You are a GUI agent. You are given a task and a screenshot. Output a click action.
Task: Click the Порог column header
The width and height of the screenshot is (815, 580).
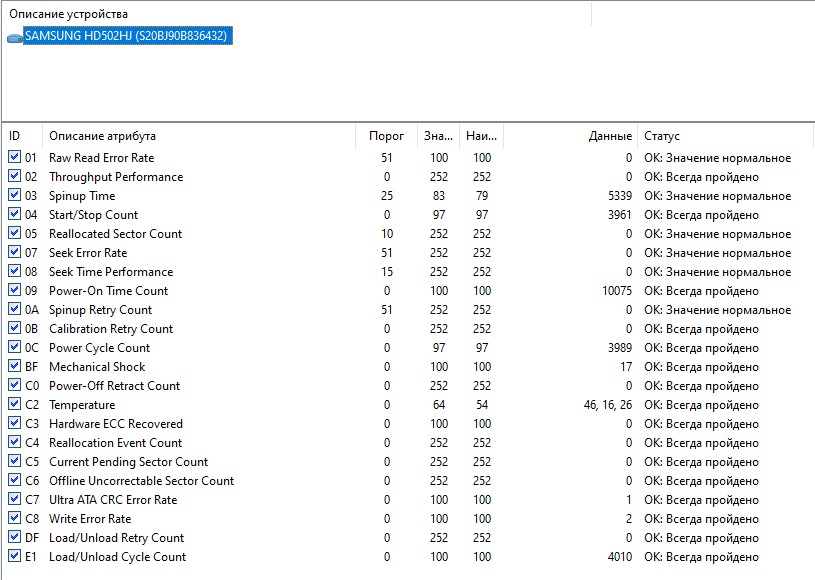tap(386, 136)
